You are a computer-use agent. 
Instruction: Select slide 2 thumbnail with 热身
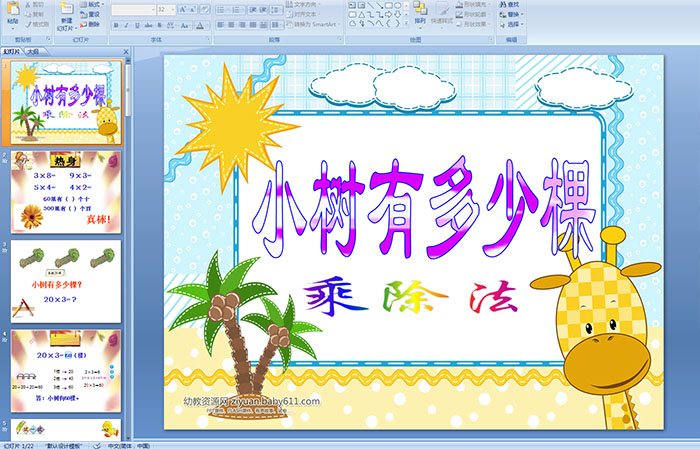[x=66, y=192]
